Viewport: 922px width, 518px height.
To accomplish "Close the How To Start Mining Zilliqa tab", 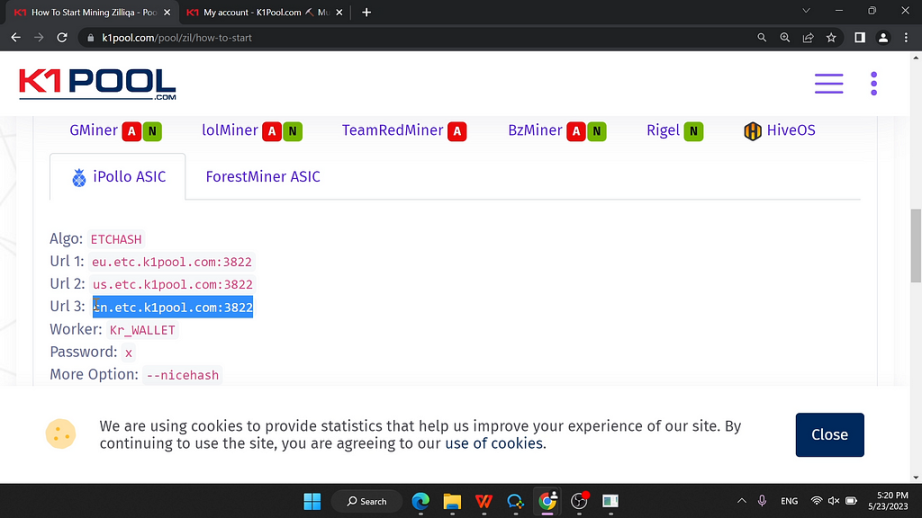I will pyautogui.click(x=167, y=12).
